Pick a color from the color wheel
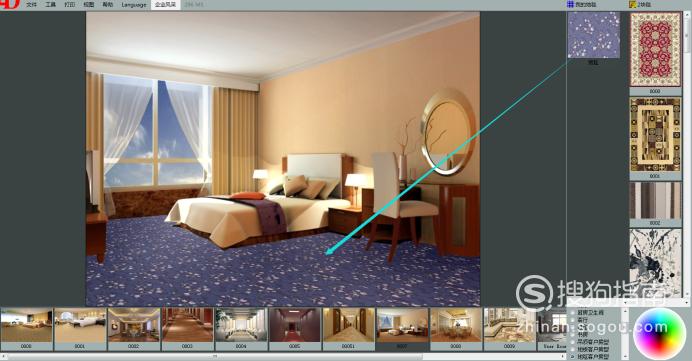 coord(660,333)
